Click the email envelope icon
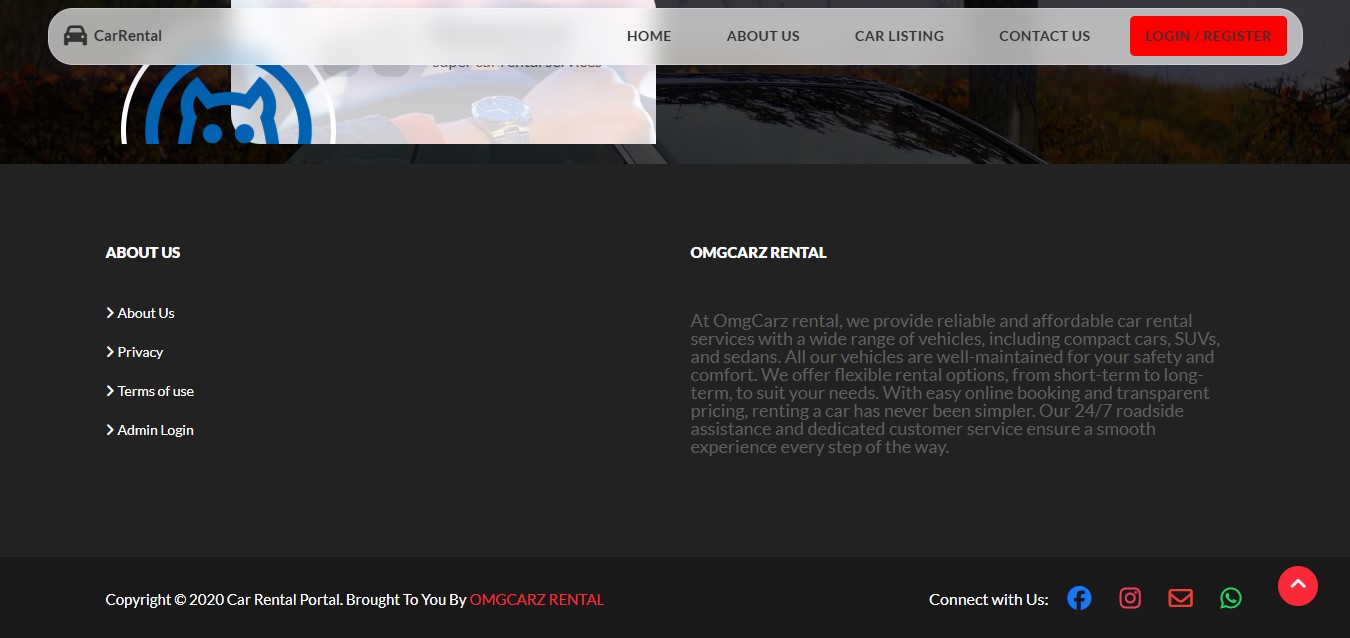Viewport: 1350px width, 638px height. click(1181, 598)
